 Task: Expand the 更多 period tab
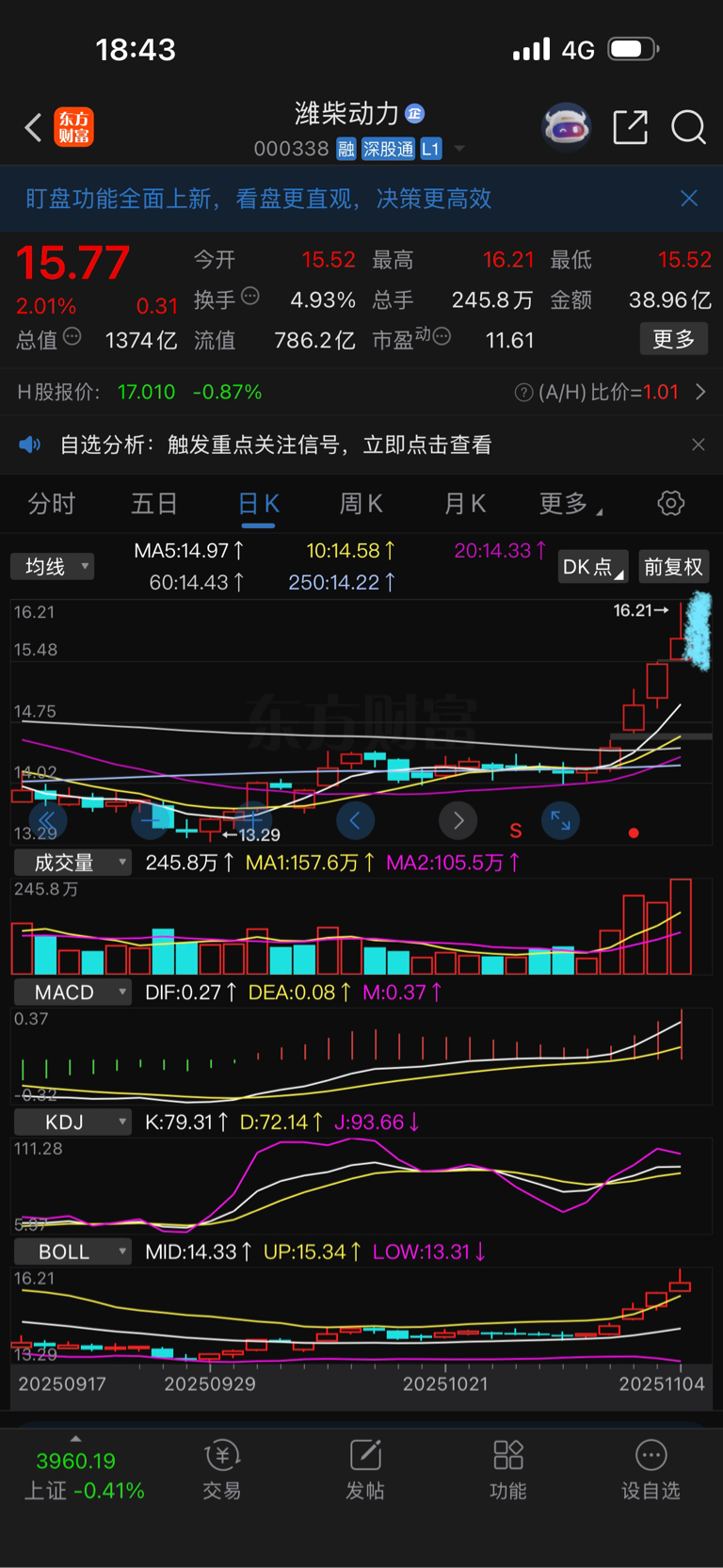coord(570,504)
